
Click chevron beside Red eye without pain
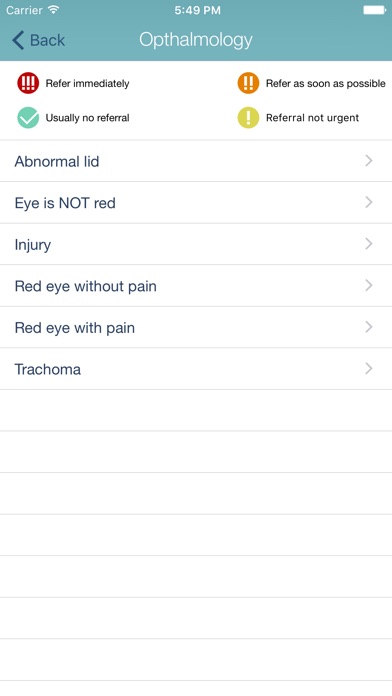tap(368, 285)
